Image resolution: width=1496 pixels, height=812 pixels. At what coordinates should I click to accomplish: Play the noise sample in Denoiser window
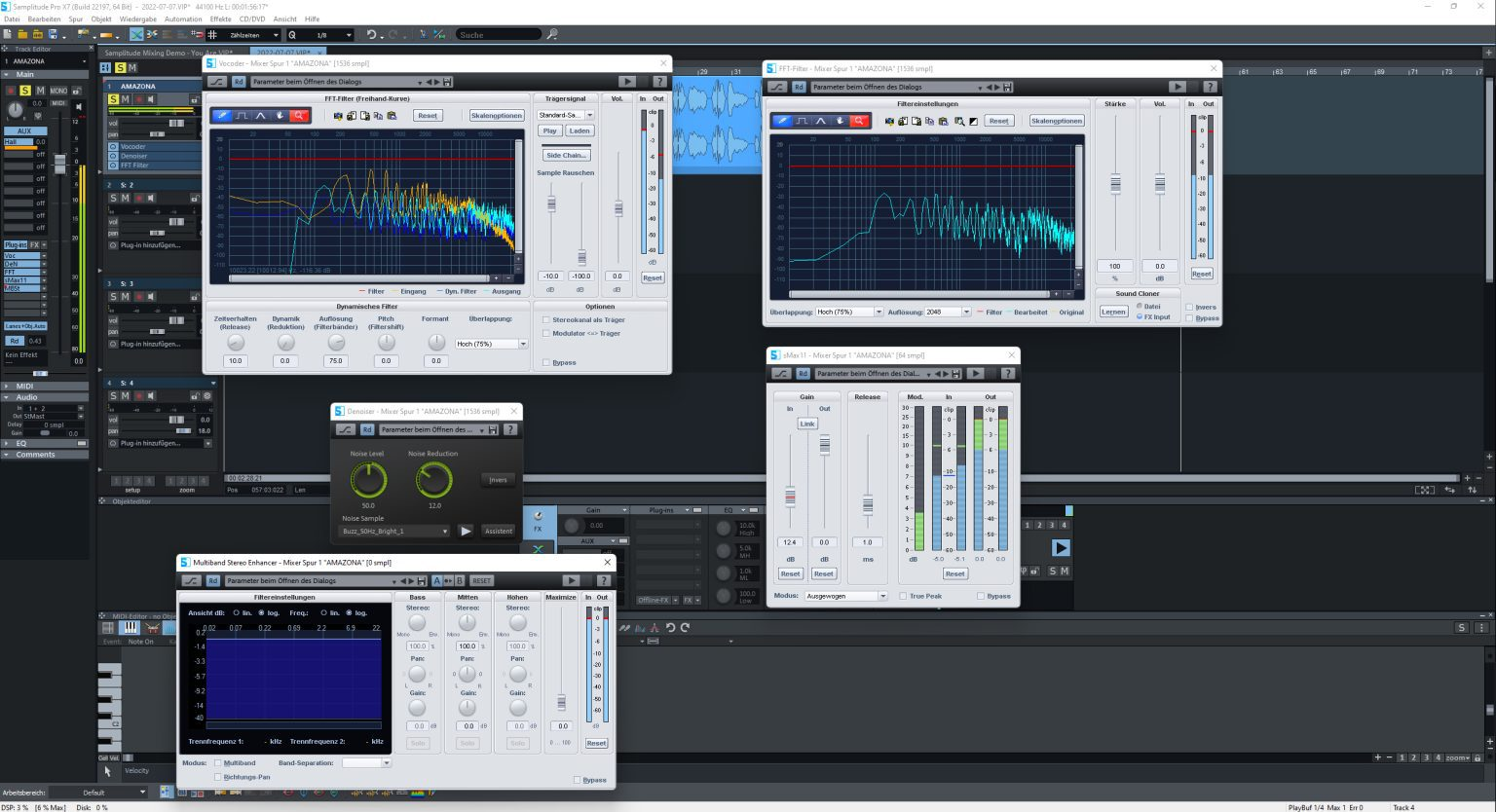pos(466,531)
